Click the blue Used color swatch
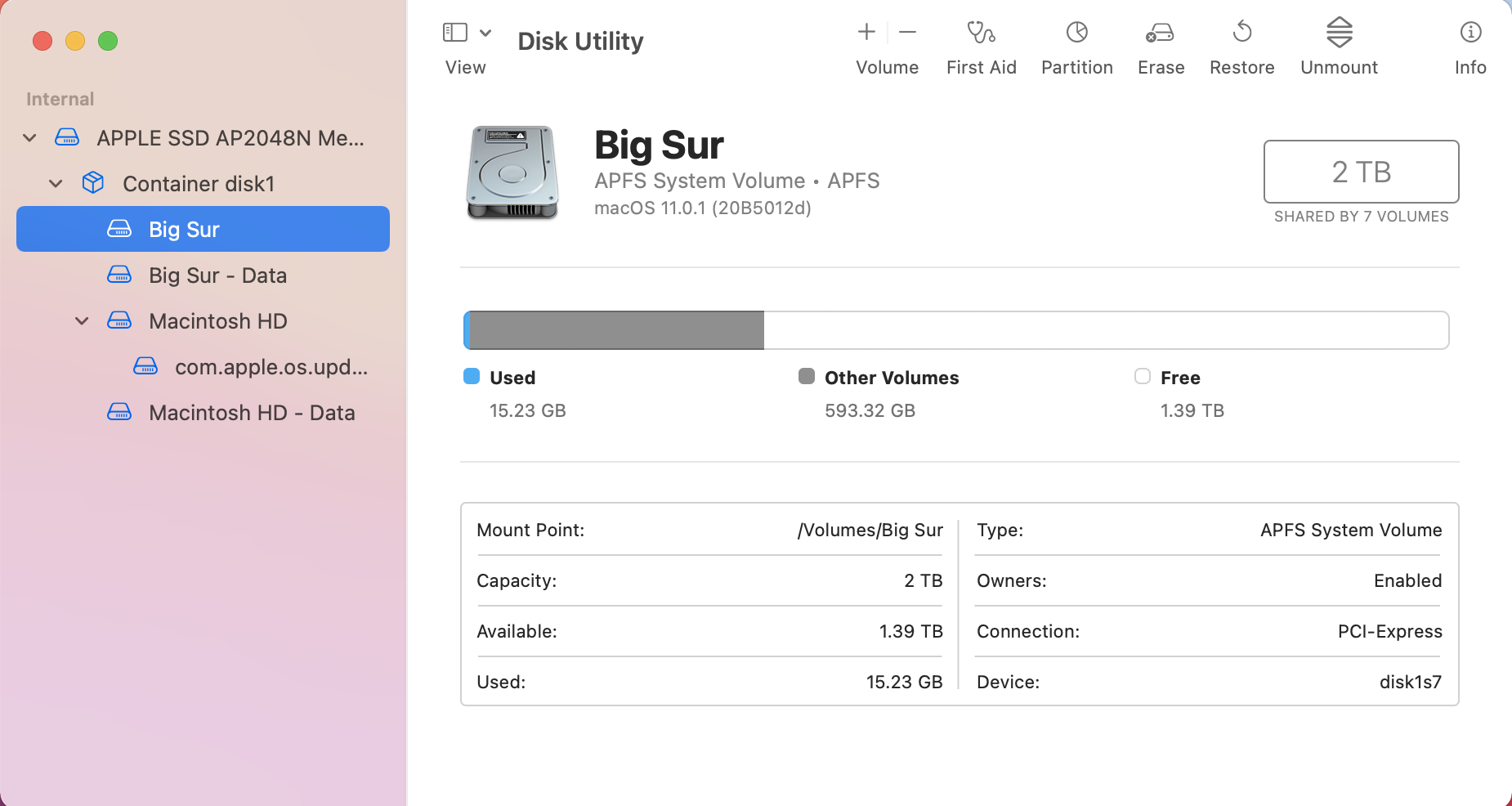 472,376
